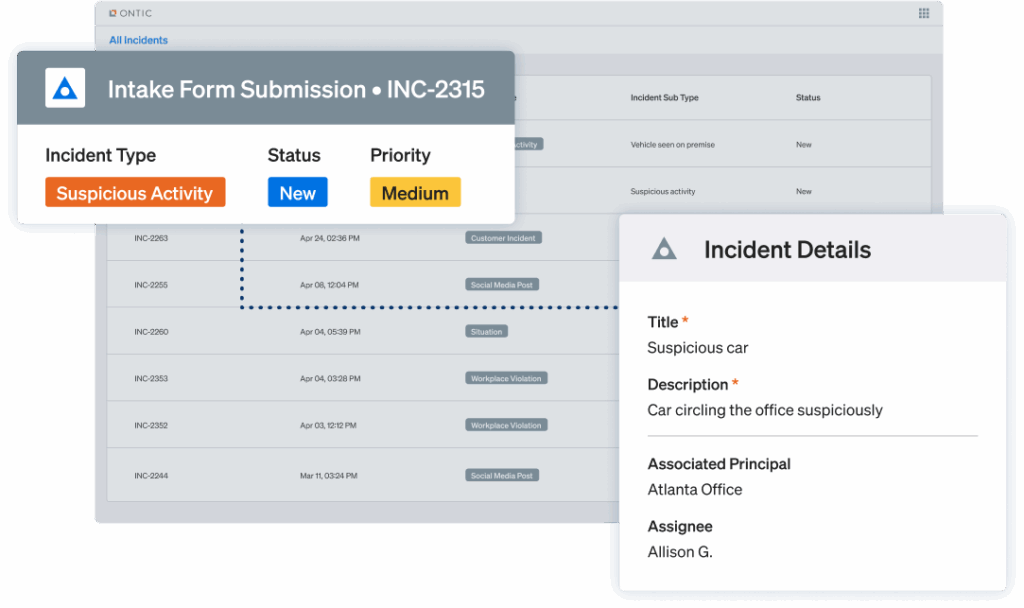Viewport: 1024px width, 608px height.
Task: Select incident row INC-2244
Action: [x=363, y=475]
